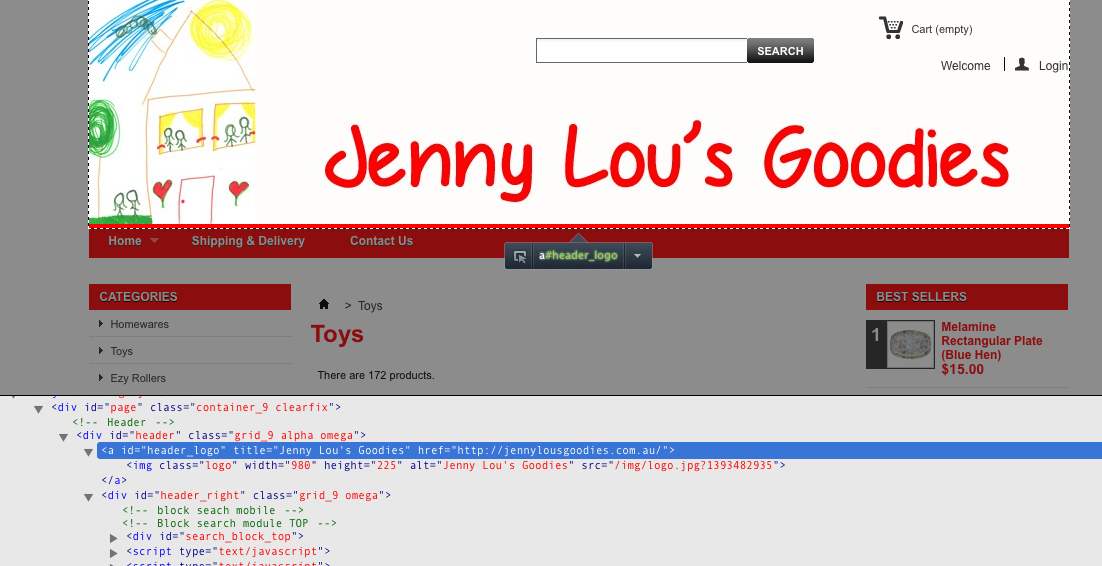This screenshot has height=566, width=1102.
Task: Click the Jenny Lou's Goodies logo banner
Action: click(579, 112)
